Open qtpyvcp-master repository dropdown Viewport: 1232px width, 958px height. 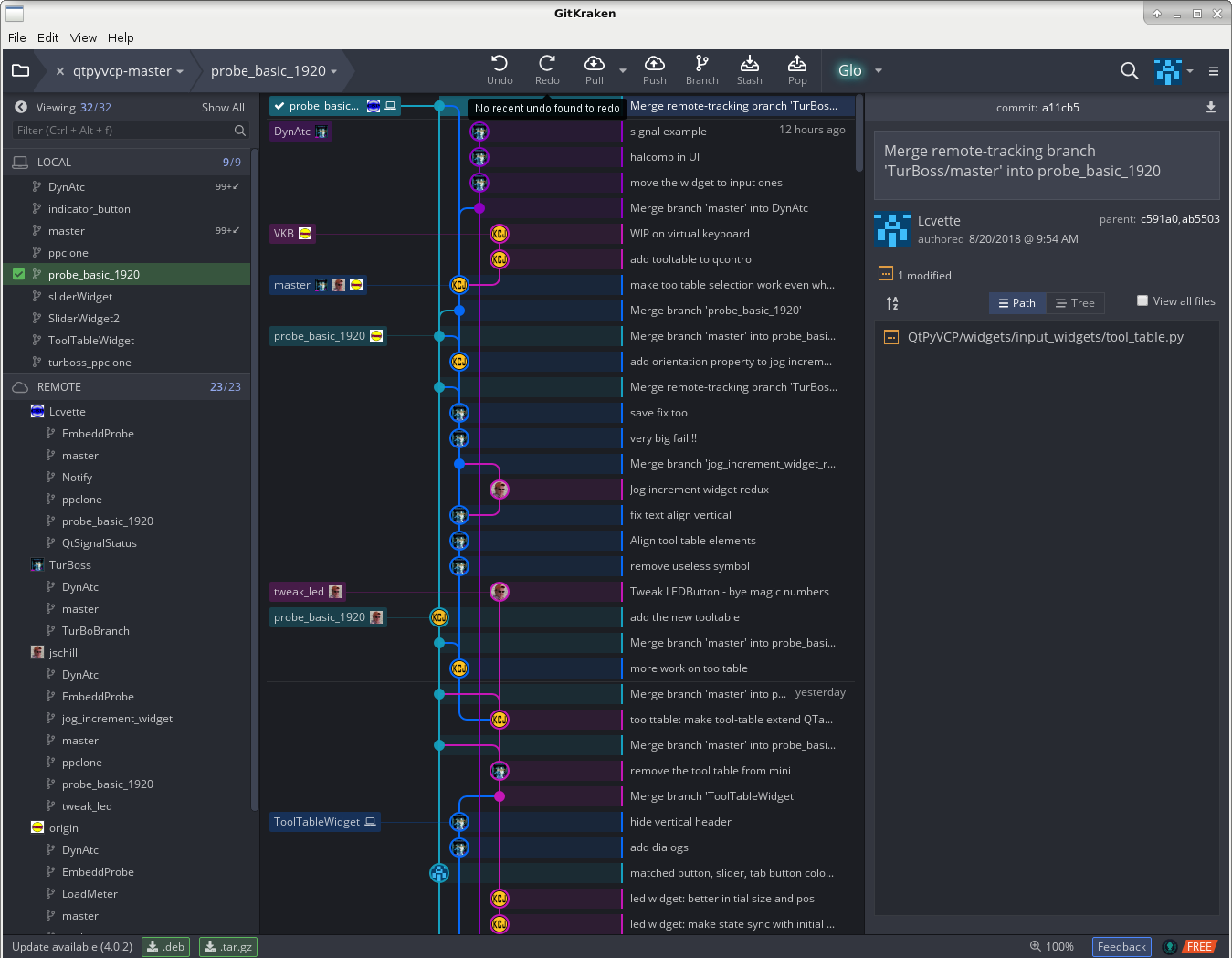pos(180,71)
